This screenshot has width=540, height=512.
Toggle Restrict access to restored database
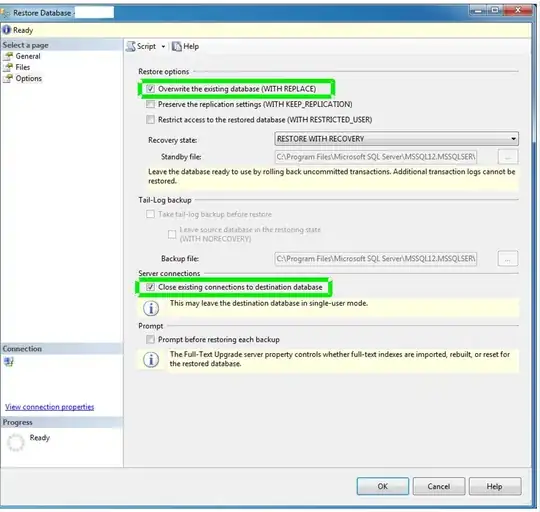[x=150, y=119]
